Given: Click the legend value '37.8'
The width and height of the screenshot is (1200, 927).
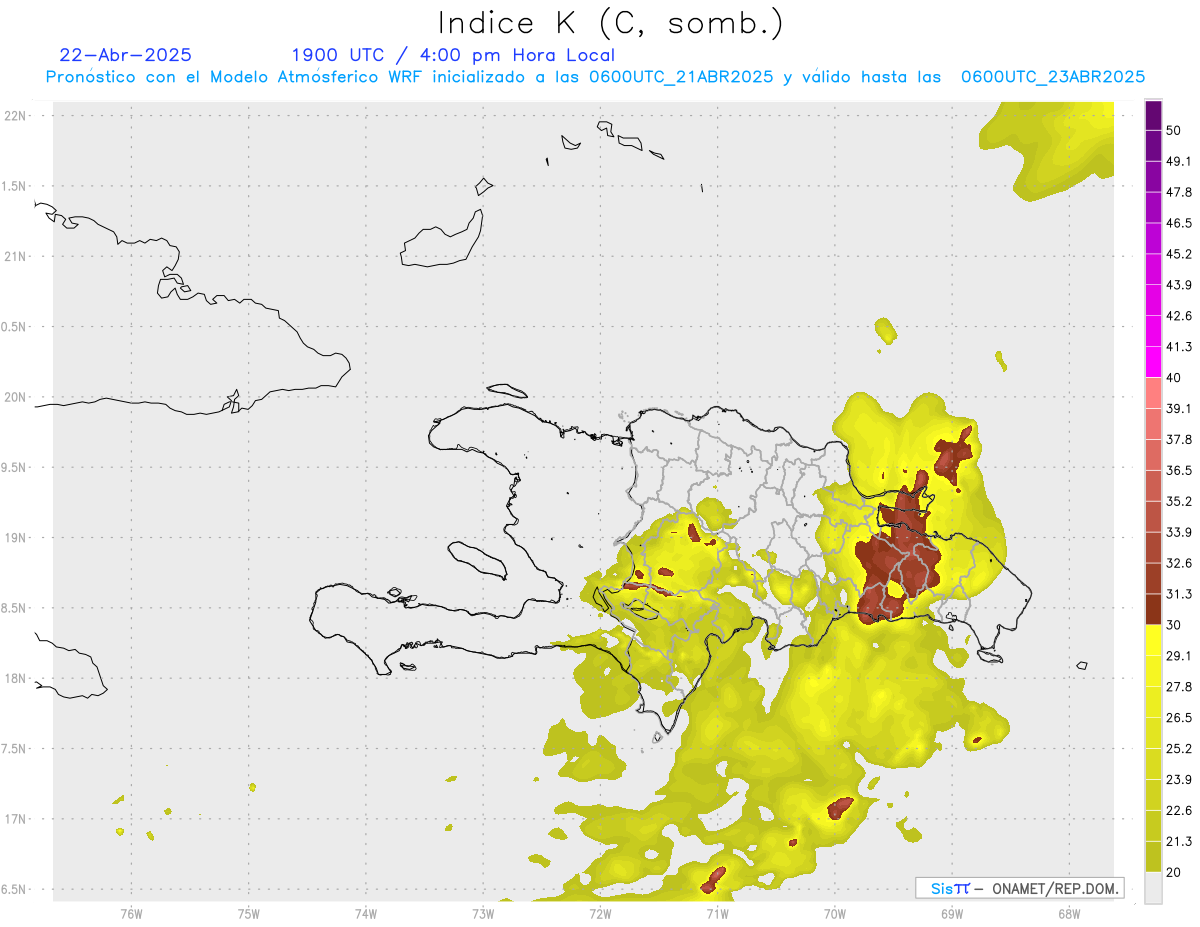Looking at the screenshot, I should (1179, 439).
